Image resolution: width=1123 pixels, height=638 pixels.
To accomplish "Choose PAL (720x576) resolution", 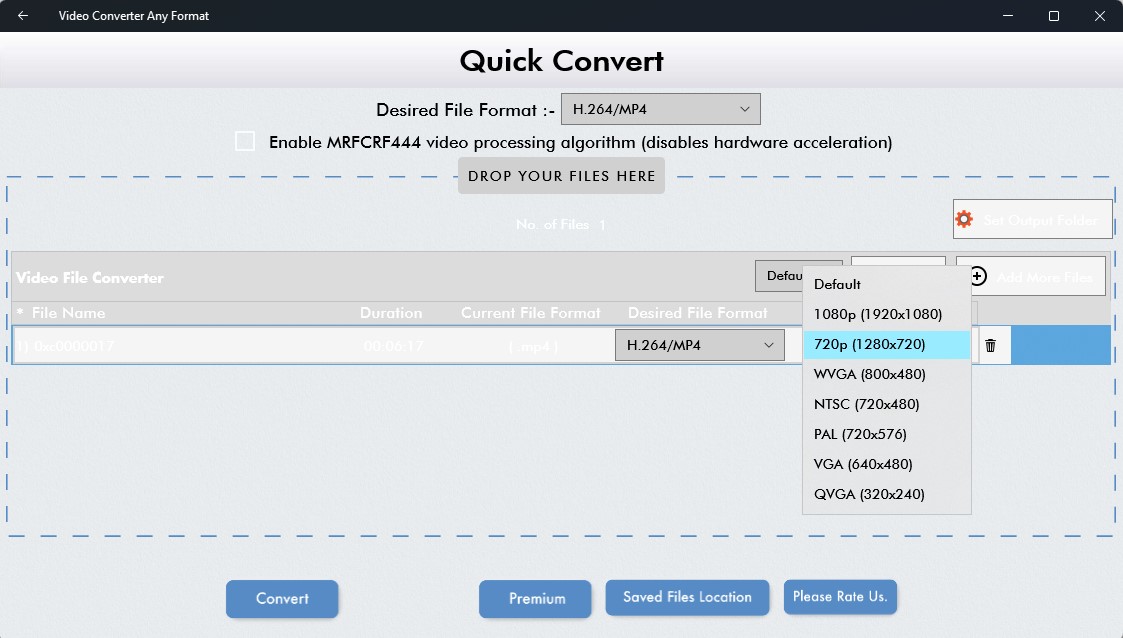I will point(887,435).
